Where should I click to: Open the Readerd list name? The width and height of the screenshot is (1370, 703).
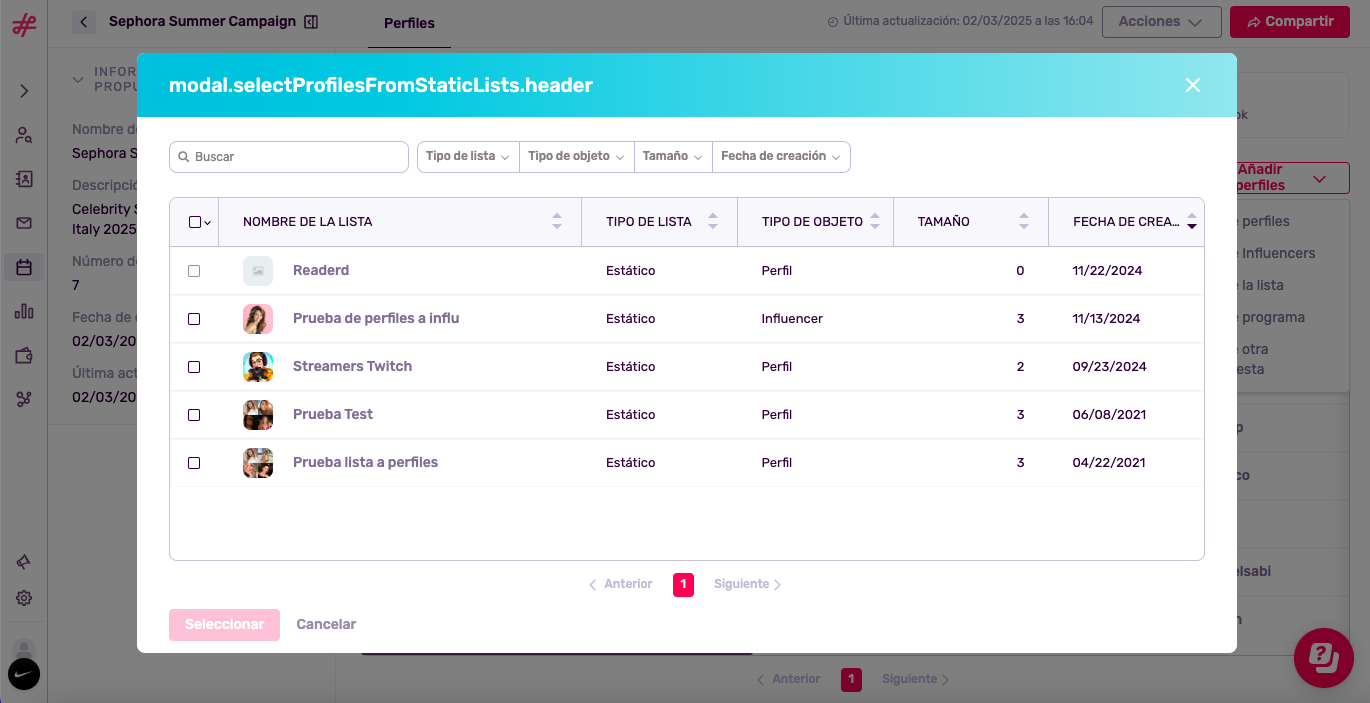pyautogui.click(x=321, y=271)
